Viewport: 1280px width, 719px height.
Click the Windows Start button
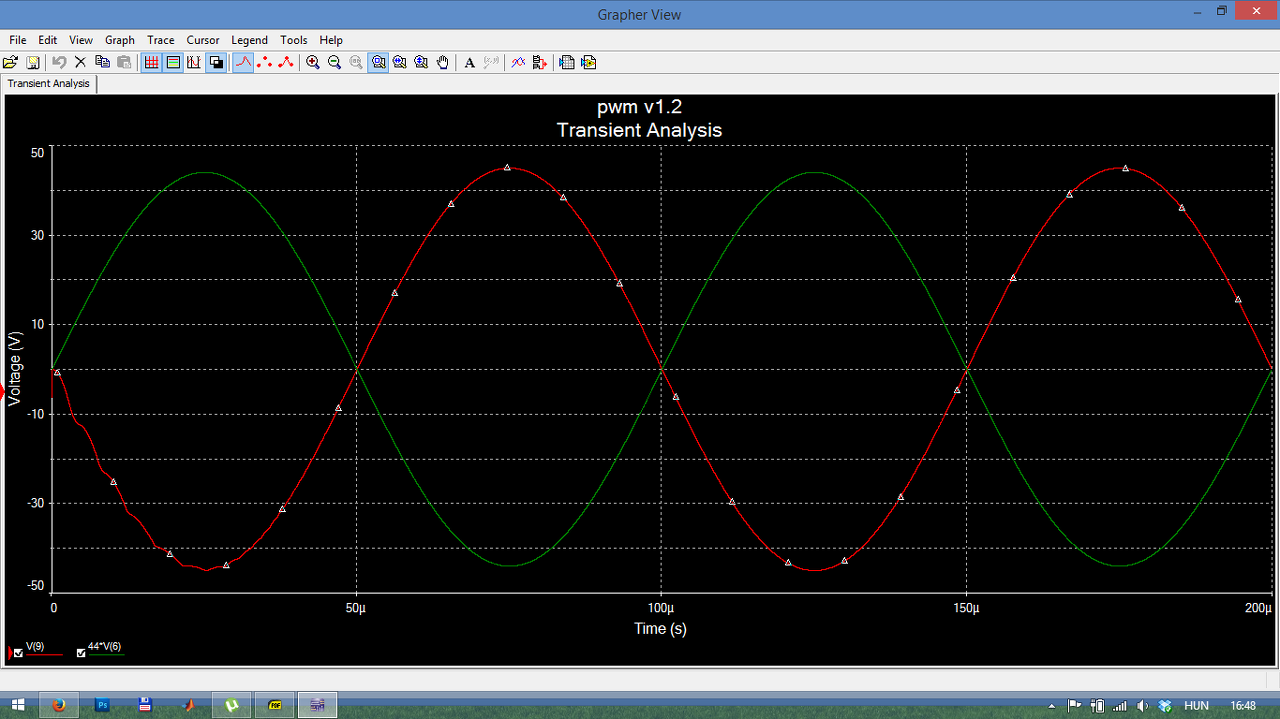18,705
